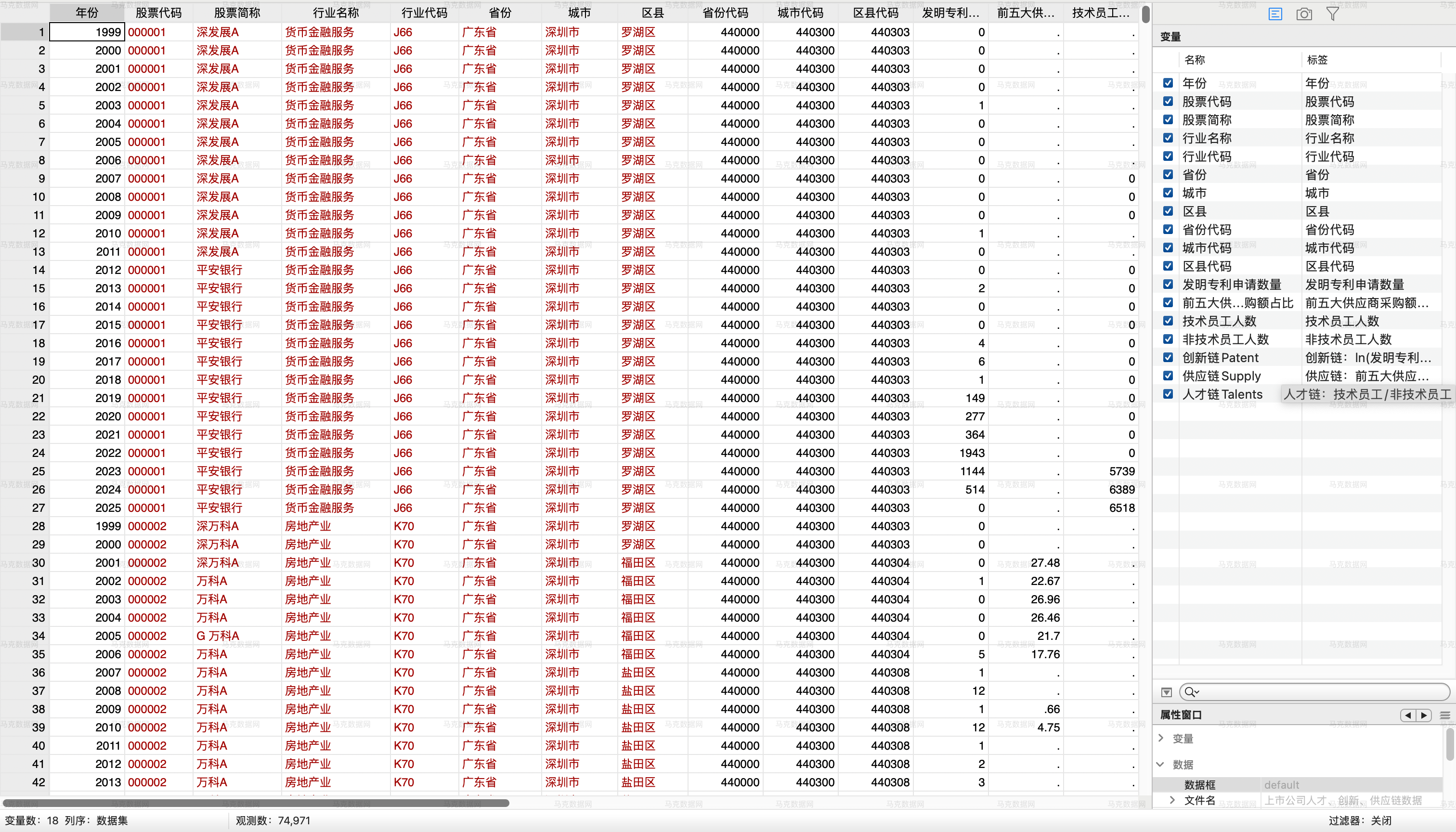This screenshot has width=1456, height=832.
Task: Open the properties window hamburger menu
Action: (1445, 715)
